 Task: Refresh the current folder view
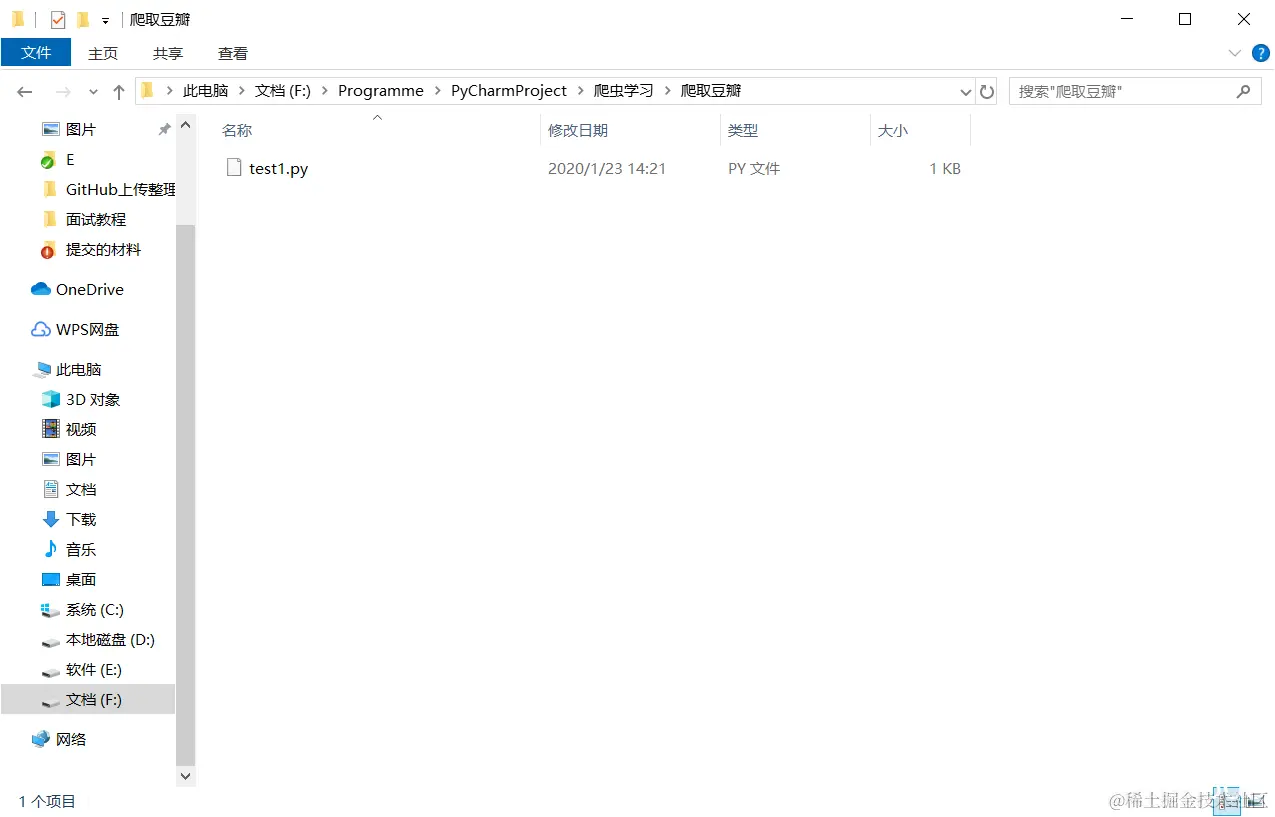click(986, 91)
